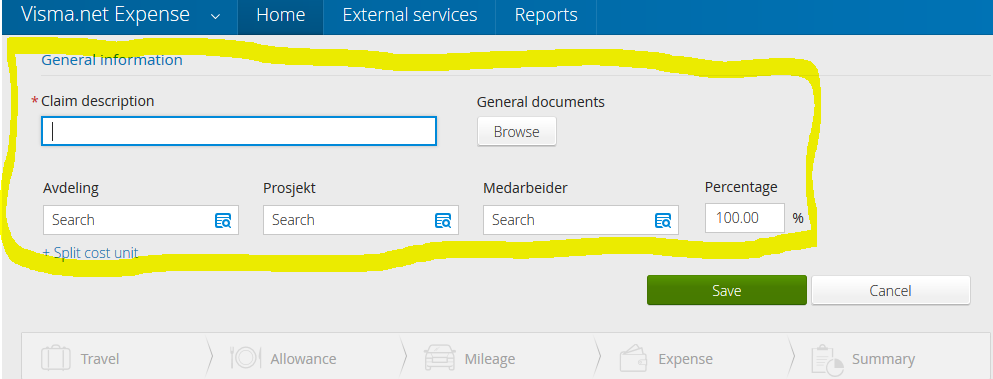Open the External services menu
This screenshot has width=993, height=379.
[x=410, y=16]
